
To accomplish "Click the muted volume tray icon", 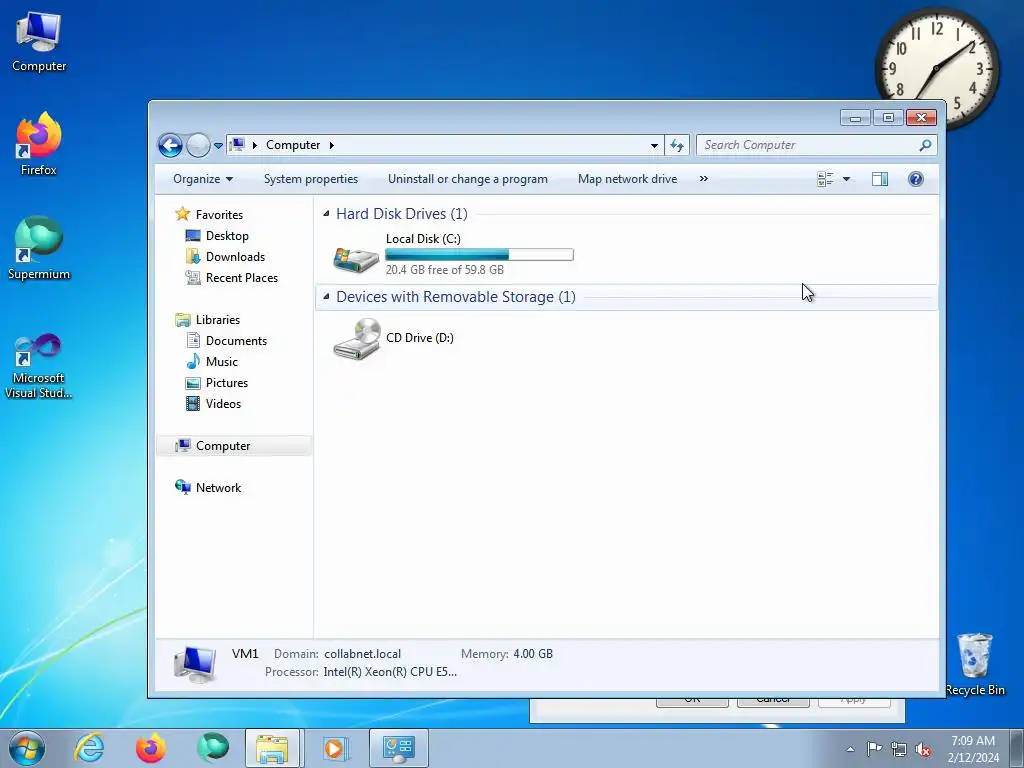I will pos(923,749).
